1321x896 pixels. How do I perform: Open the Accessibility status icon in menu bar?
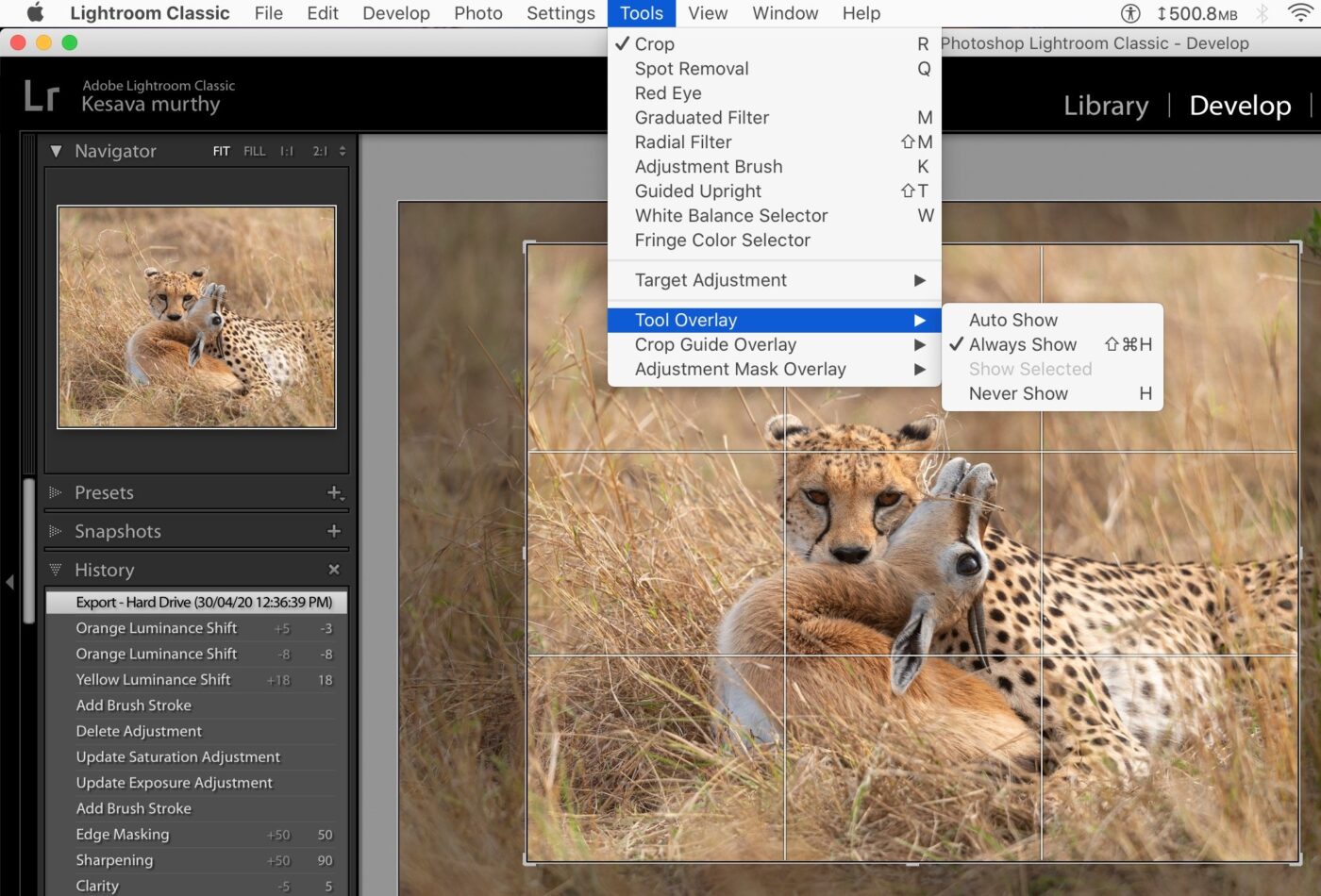point(1129,13)
